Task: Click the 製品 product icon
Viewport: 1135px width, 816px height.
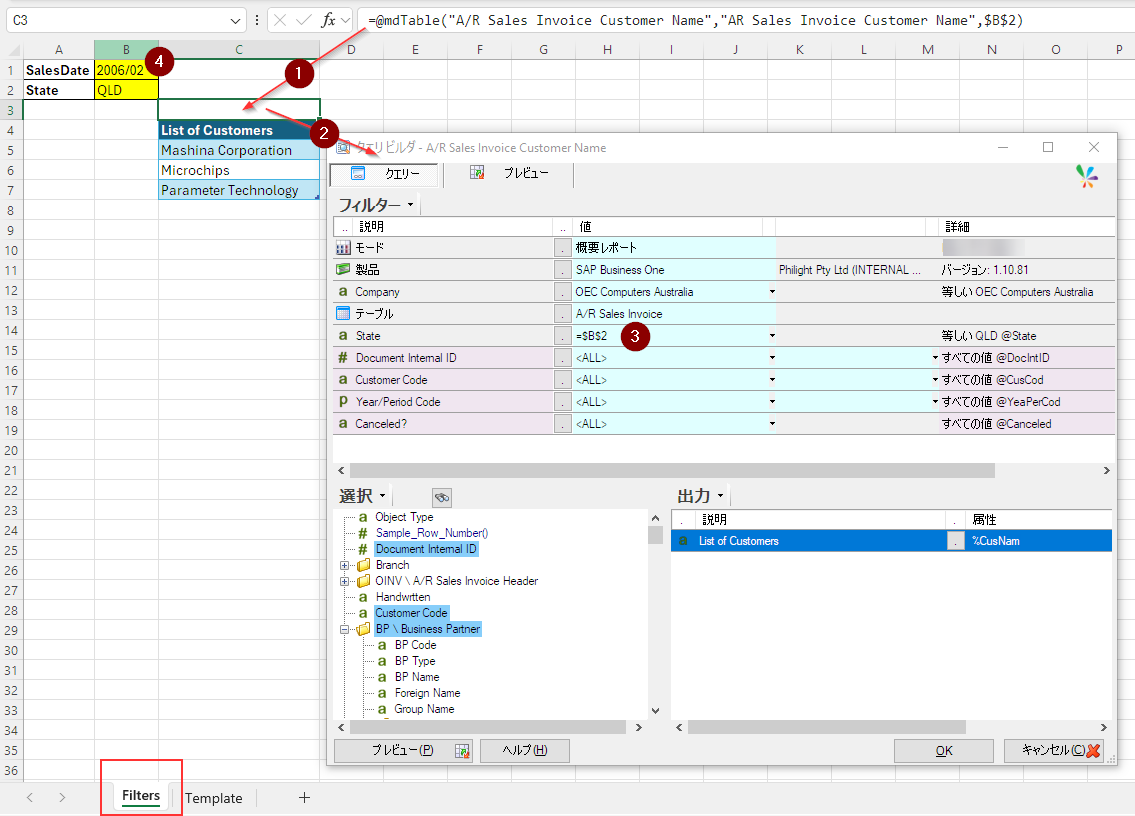Action: pos(343,269)
